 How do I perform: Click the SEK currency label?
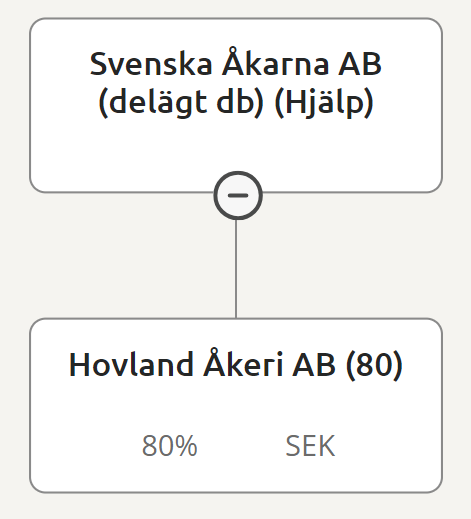coord(310,446)
